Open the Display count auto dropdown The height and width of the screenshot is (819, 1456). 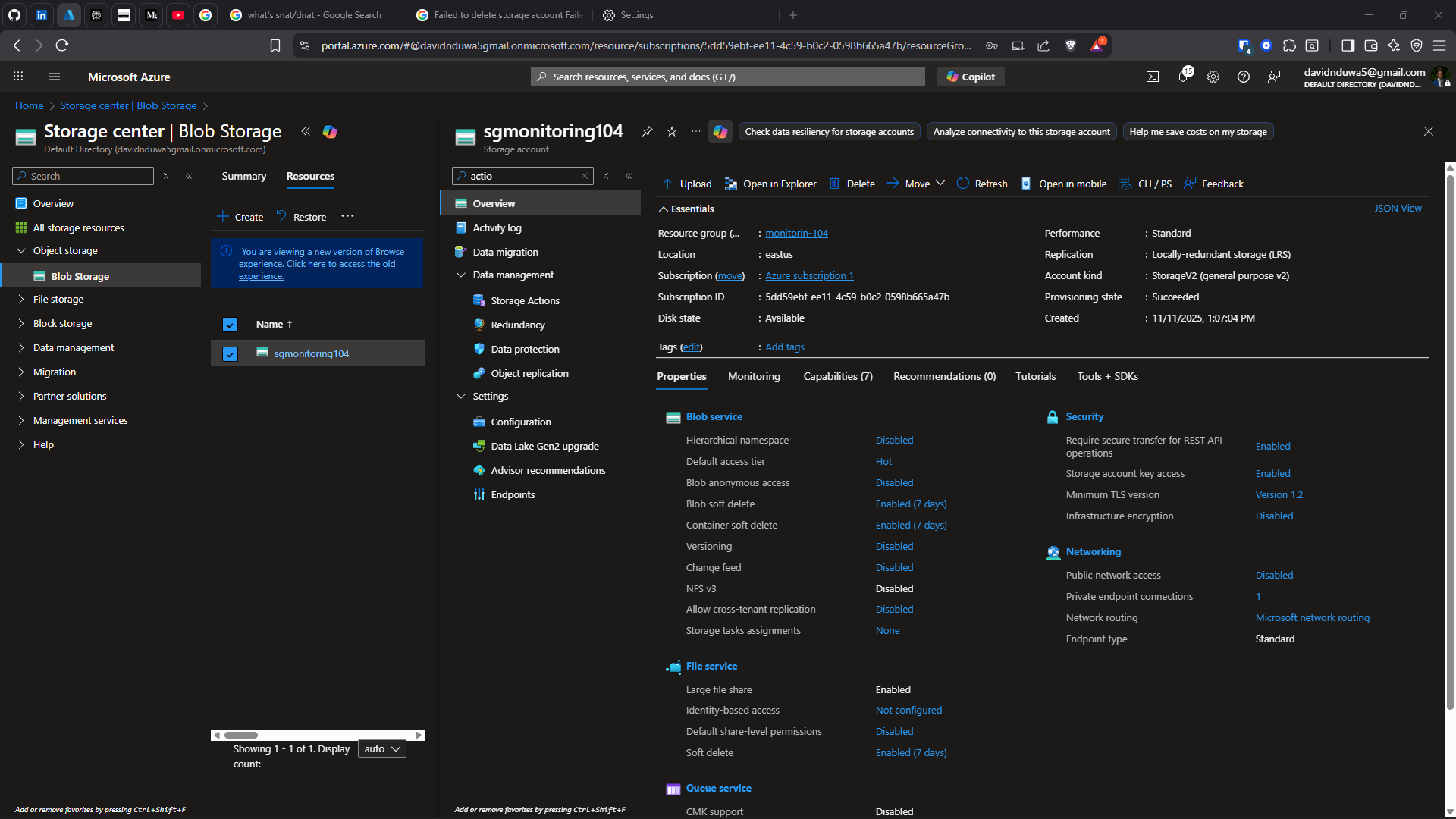(x=381, y=748)
